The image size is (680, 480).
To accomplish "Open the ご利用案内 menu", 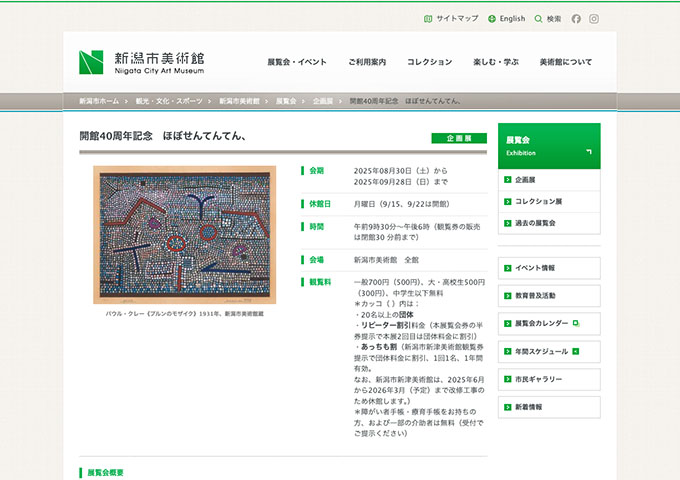I will pos(367,62).
